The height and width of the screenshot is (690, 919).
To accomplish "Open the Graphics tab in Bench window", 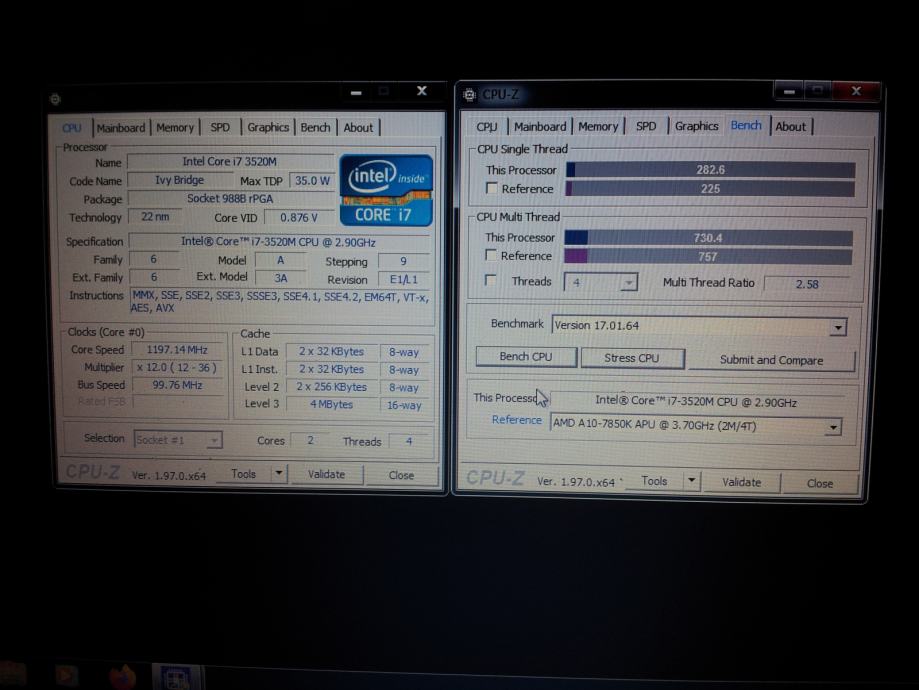I will coord(696,126).
